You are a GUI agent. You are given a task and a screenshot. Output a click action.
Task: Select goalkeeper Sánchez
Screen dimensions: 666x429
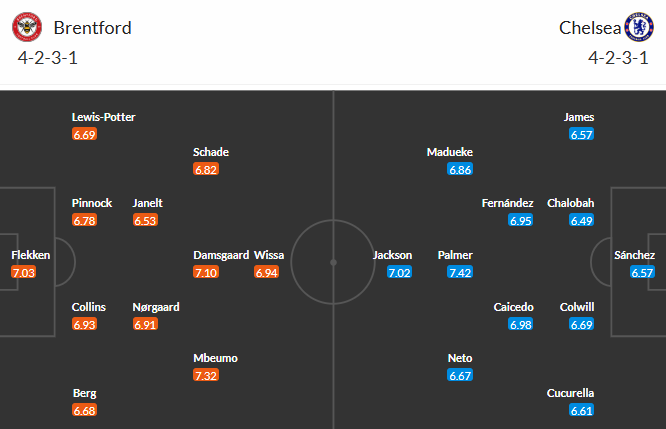(x=634, y=255)
